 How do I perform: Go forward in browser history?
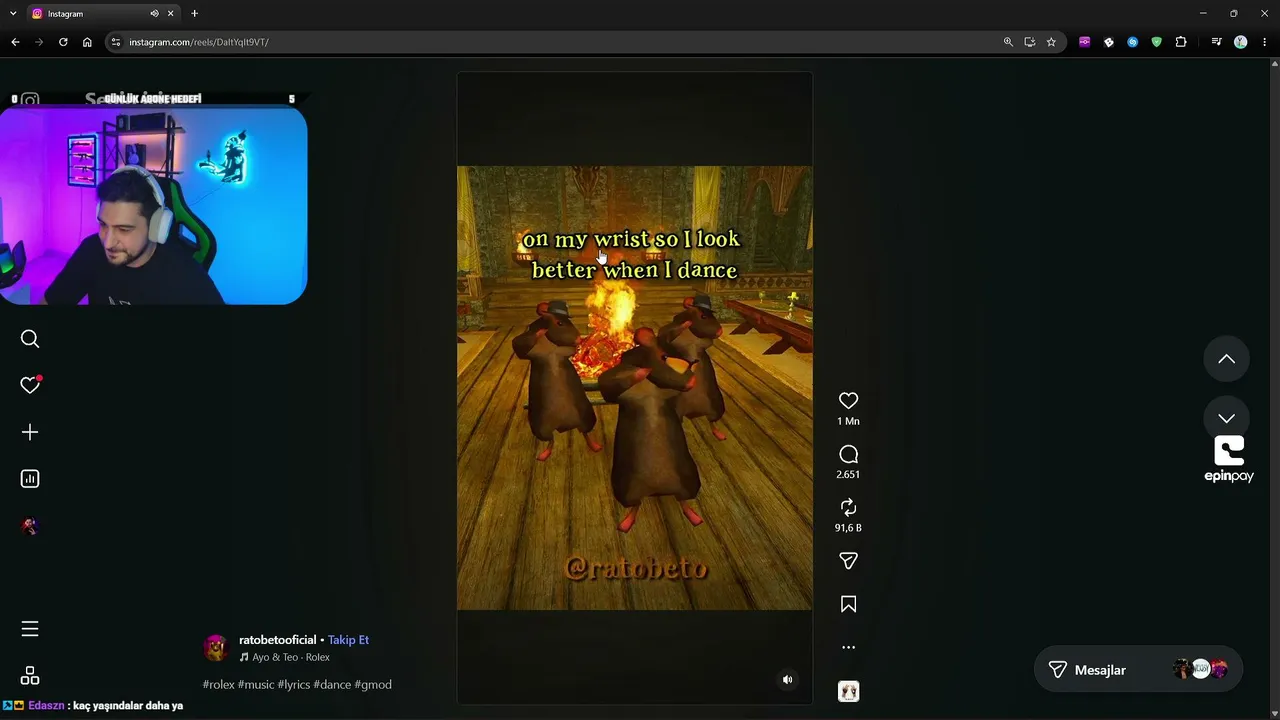[39, 42]
